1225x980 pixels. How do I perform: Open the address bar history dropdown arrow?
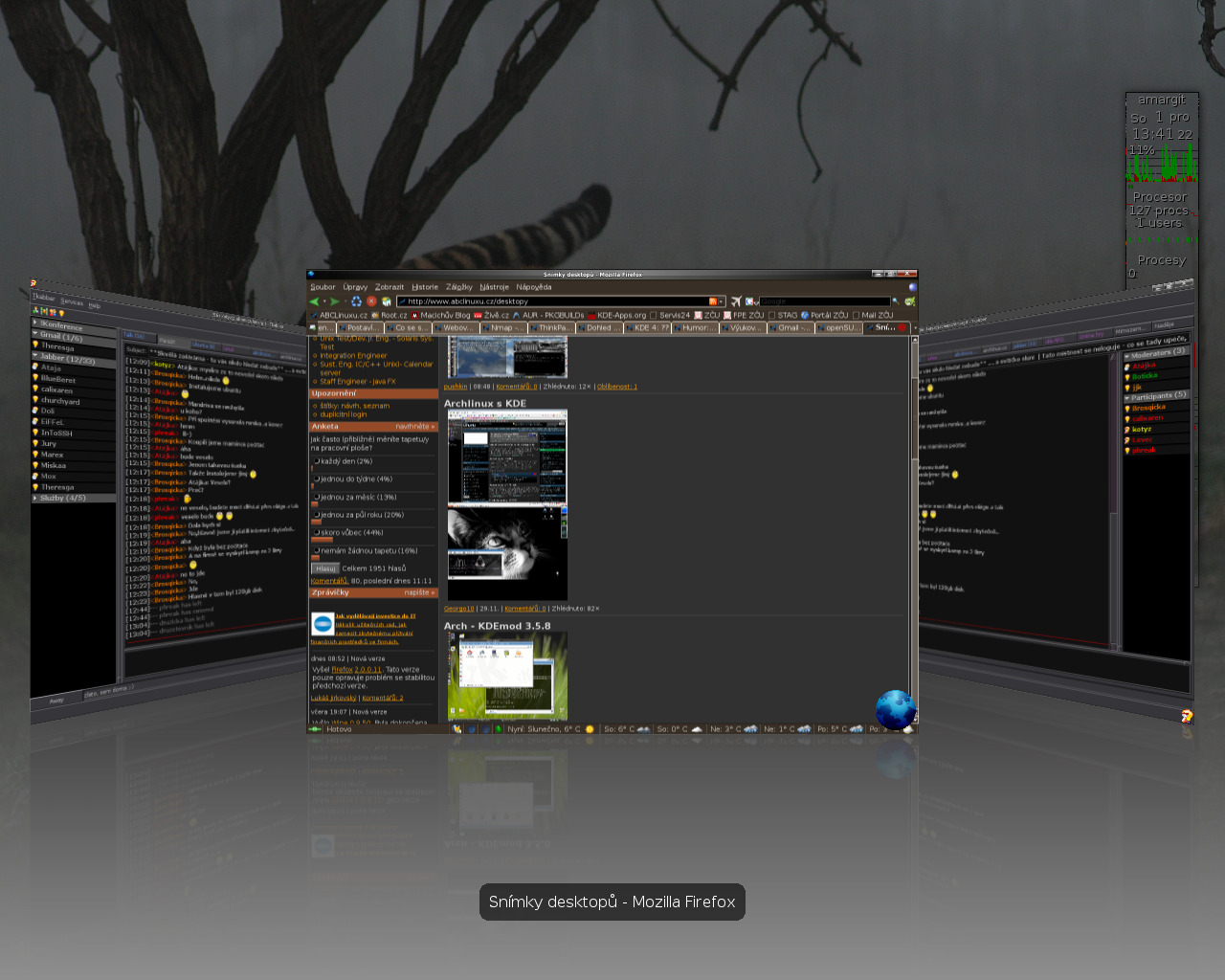[721, 301]
